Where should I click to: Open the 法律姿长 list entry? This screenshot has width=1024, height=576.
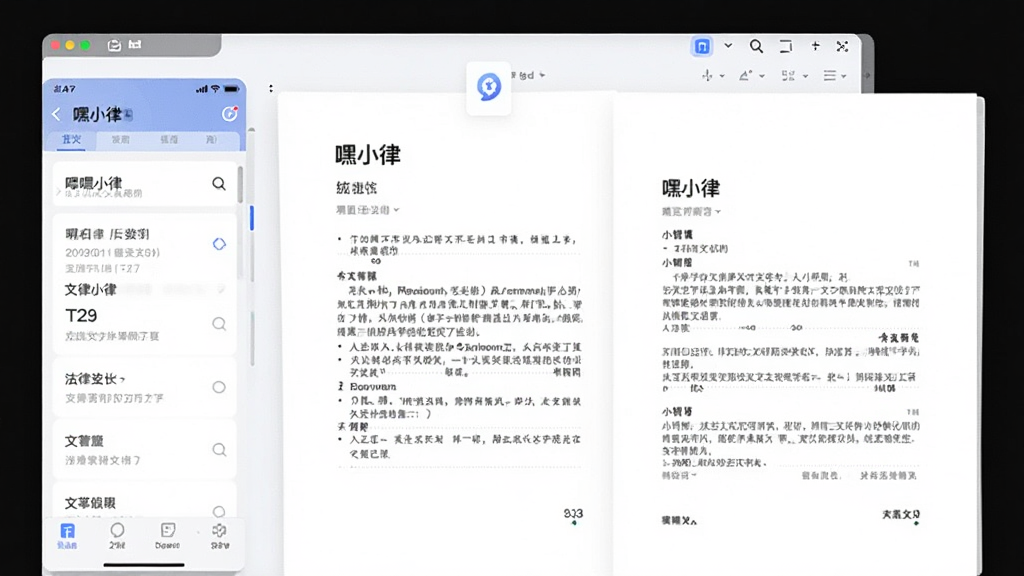(144, 387)
